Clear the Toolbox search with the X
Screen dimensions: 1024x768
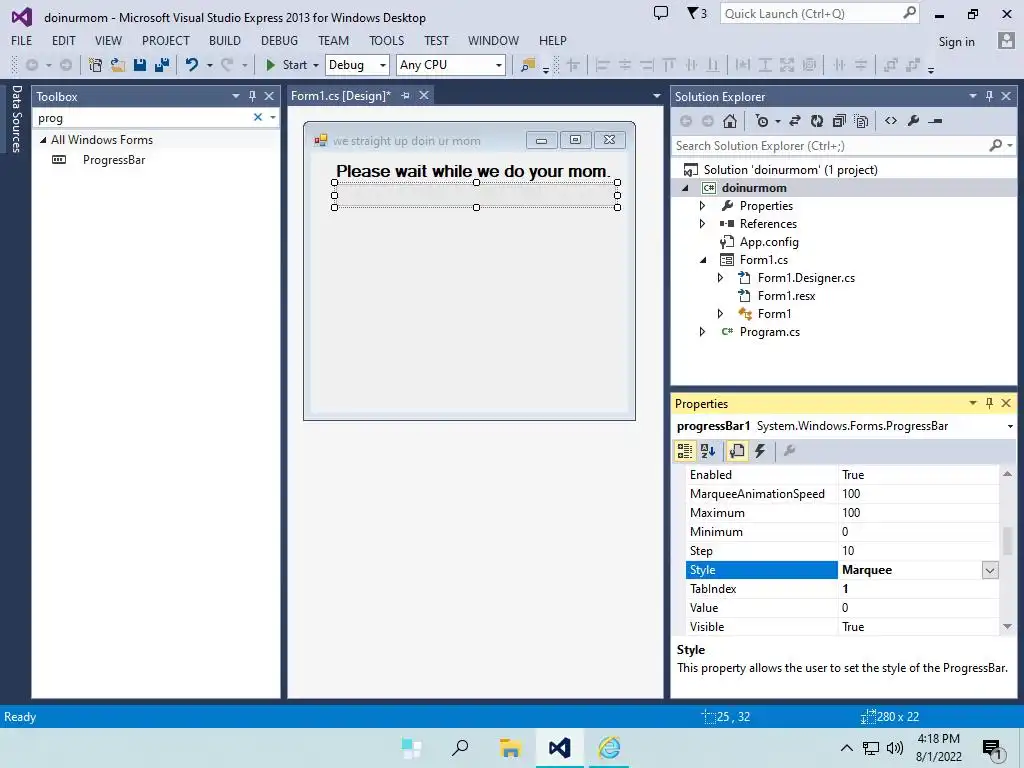[x=257, y=118]
